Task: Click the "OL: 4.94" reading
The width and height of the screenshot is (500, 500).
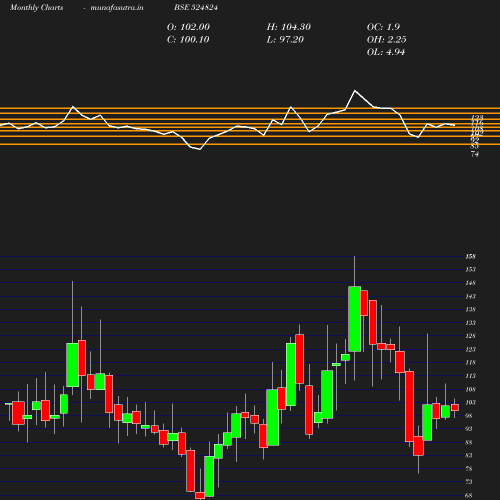Action: pos(386,52)
